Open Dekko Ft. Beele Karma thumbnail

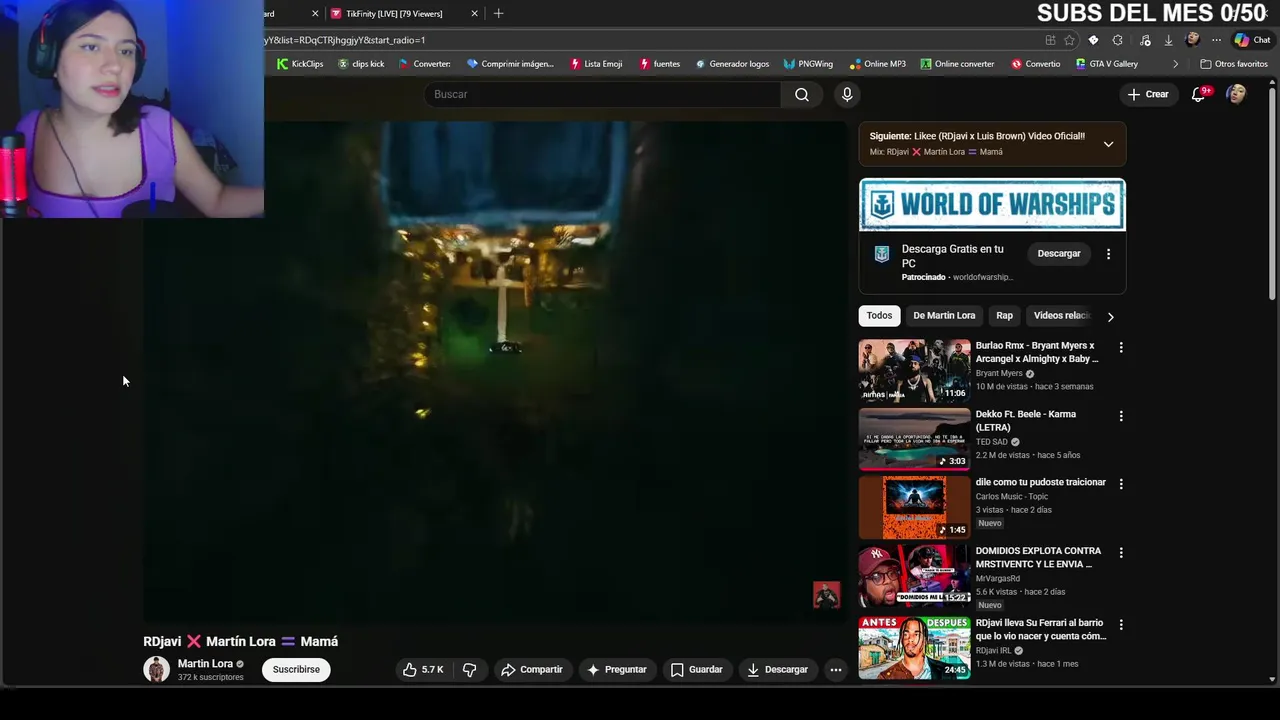(914, 439)
